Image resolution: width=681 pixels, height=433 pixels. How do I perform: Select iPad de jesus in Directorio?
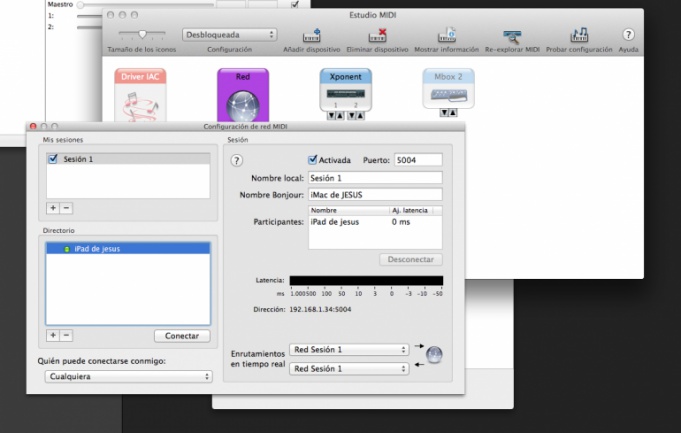pos(97,249)
